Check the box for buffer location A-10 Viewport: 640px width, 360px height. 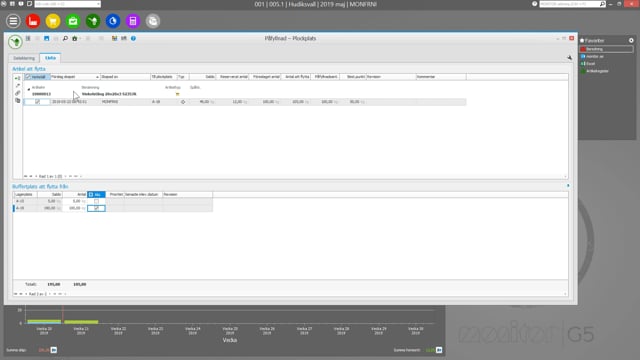pos(96,201)
